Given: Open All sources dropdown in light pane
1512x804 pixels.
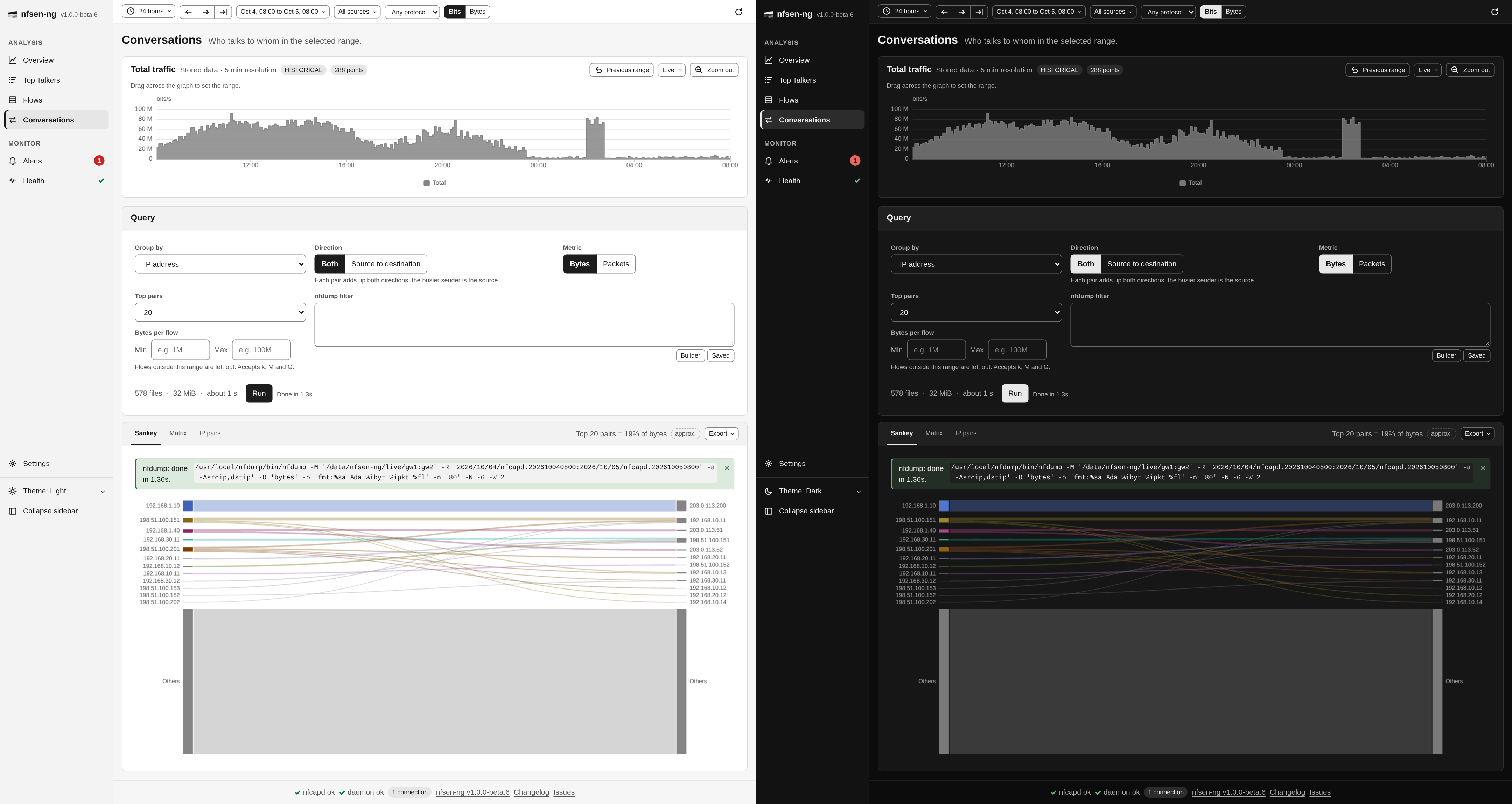Looking at the screenshot, I should pyautogui.click(x=357, y=12).
